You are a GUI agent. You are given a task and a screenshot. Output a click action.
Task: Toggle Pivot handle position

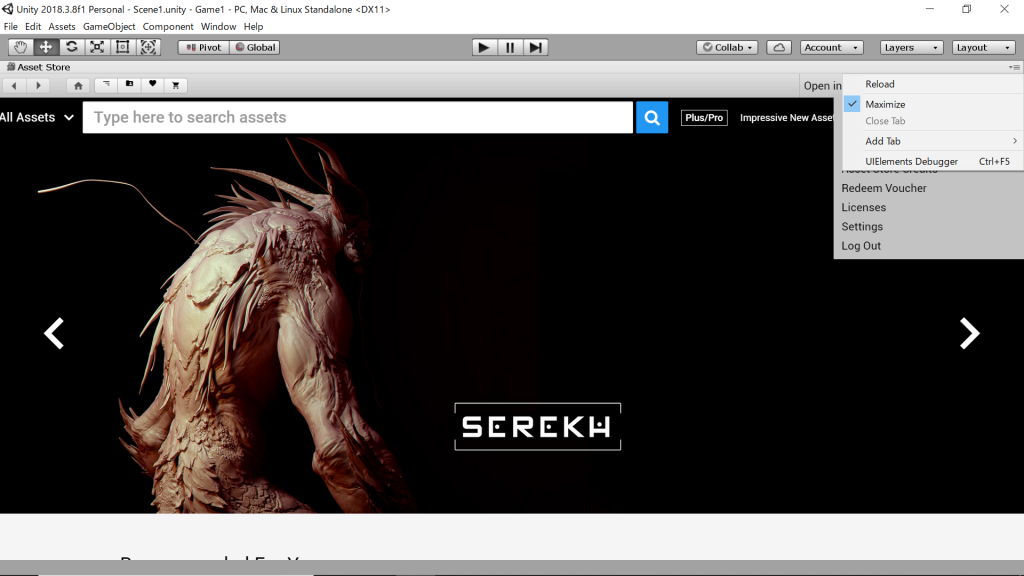(204, 47)
